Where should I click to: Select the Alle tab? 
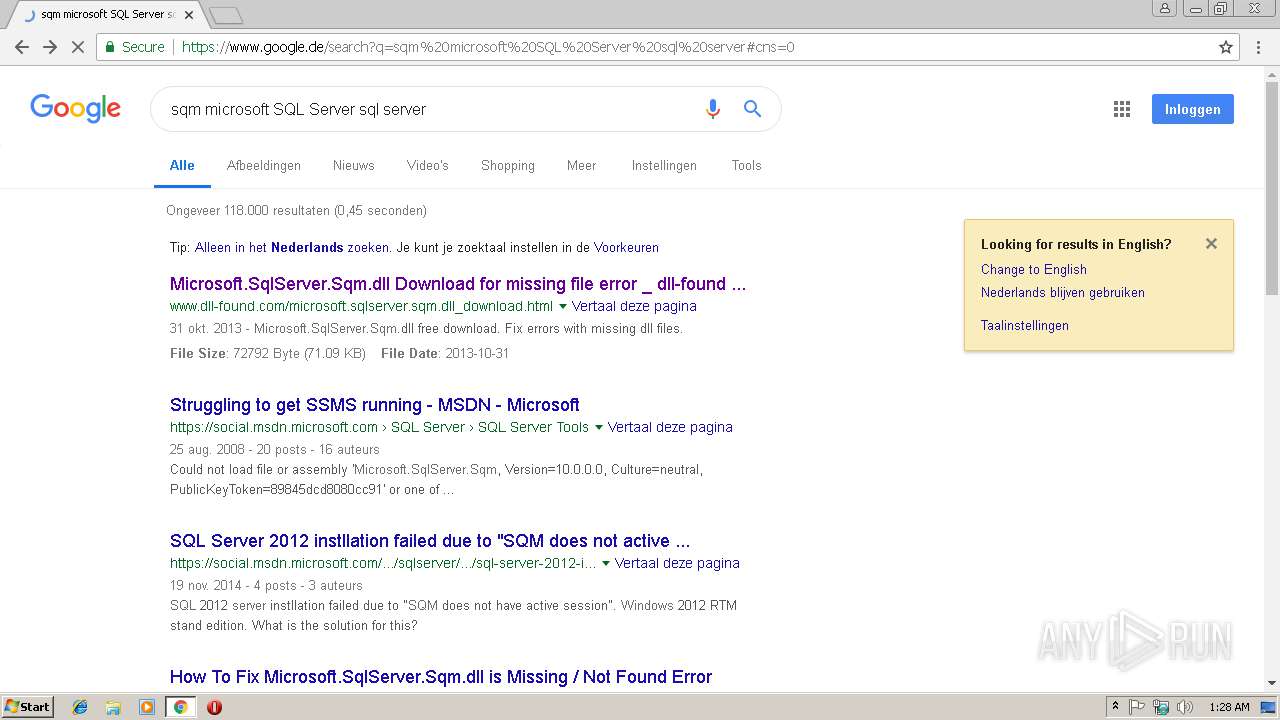pos(182,166)
